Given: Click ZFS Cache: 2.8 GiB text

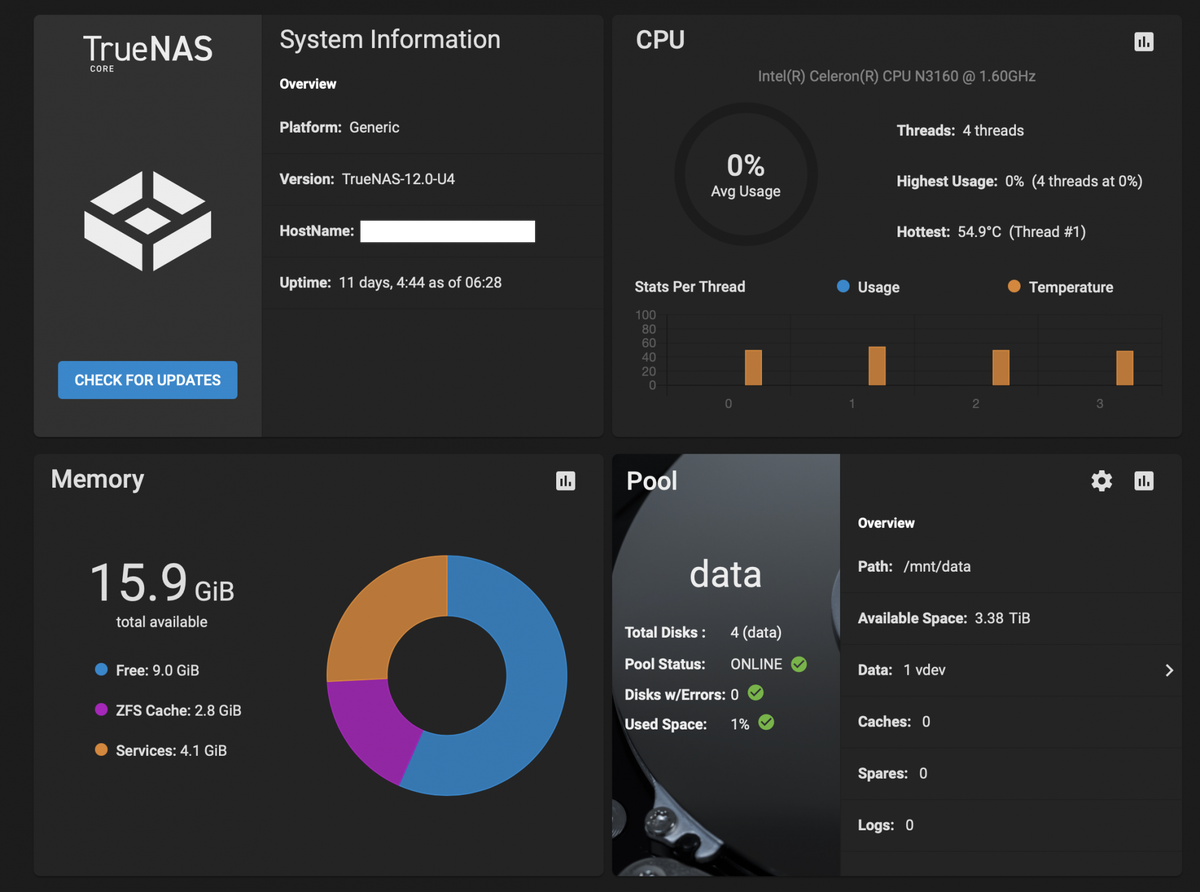Looking at the screenshot, I should [x=179, y=710].
